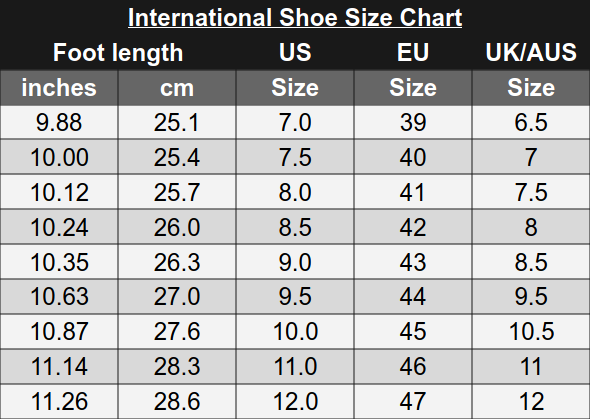This screenshot has width=590, height=419.
Task: Click the 10.63 inches cell
Action: [59, 296]
